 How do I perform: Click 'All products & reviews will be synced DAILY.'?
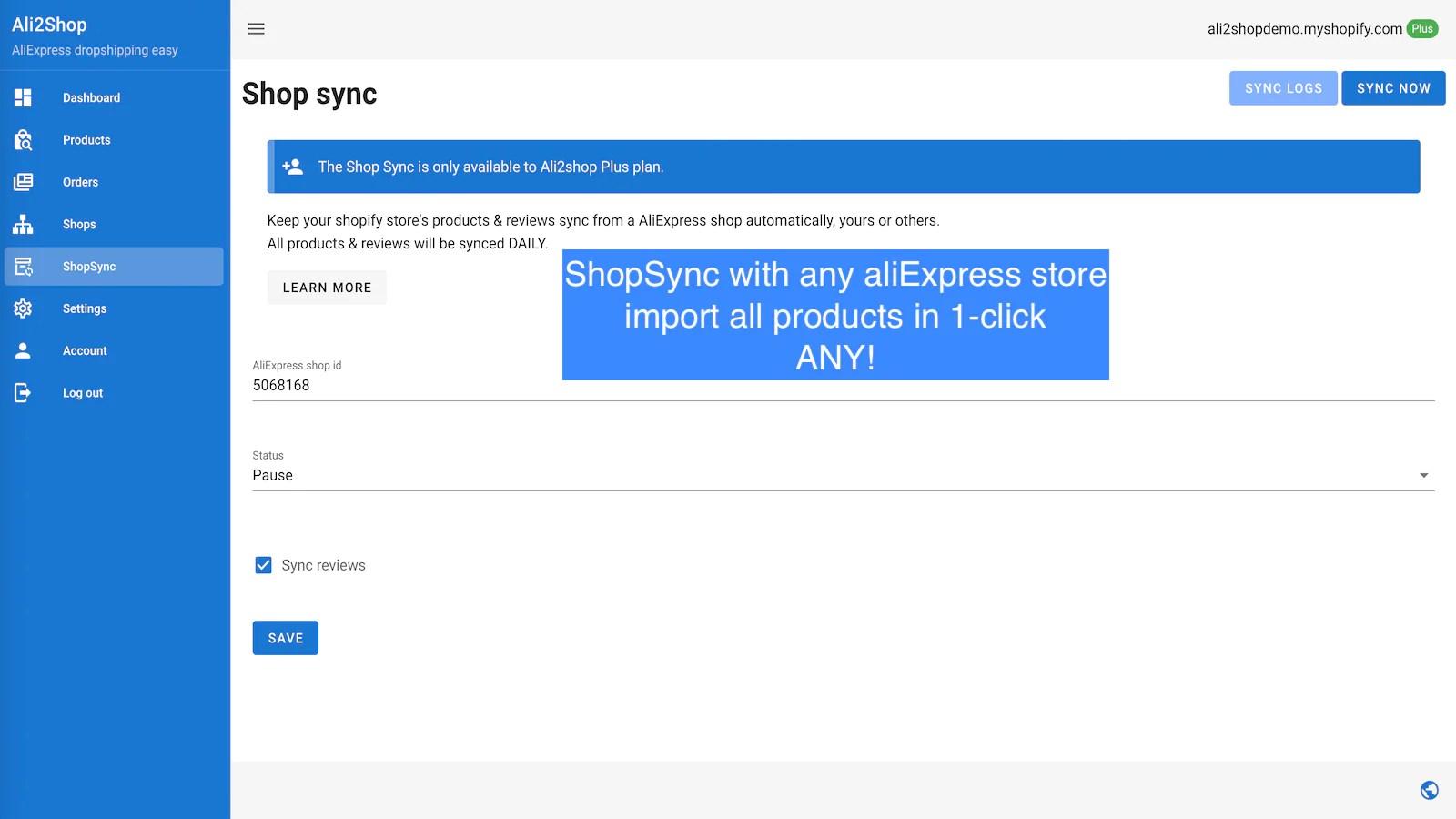[x=408, y=244]
